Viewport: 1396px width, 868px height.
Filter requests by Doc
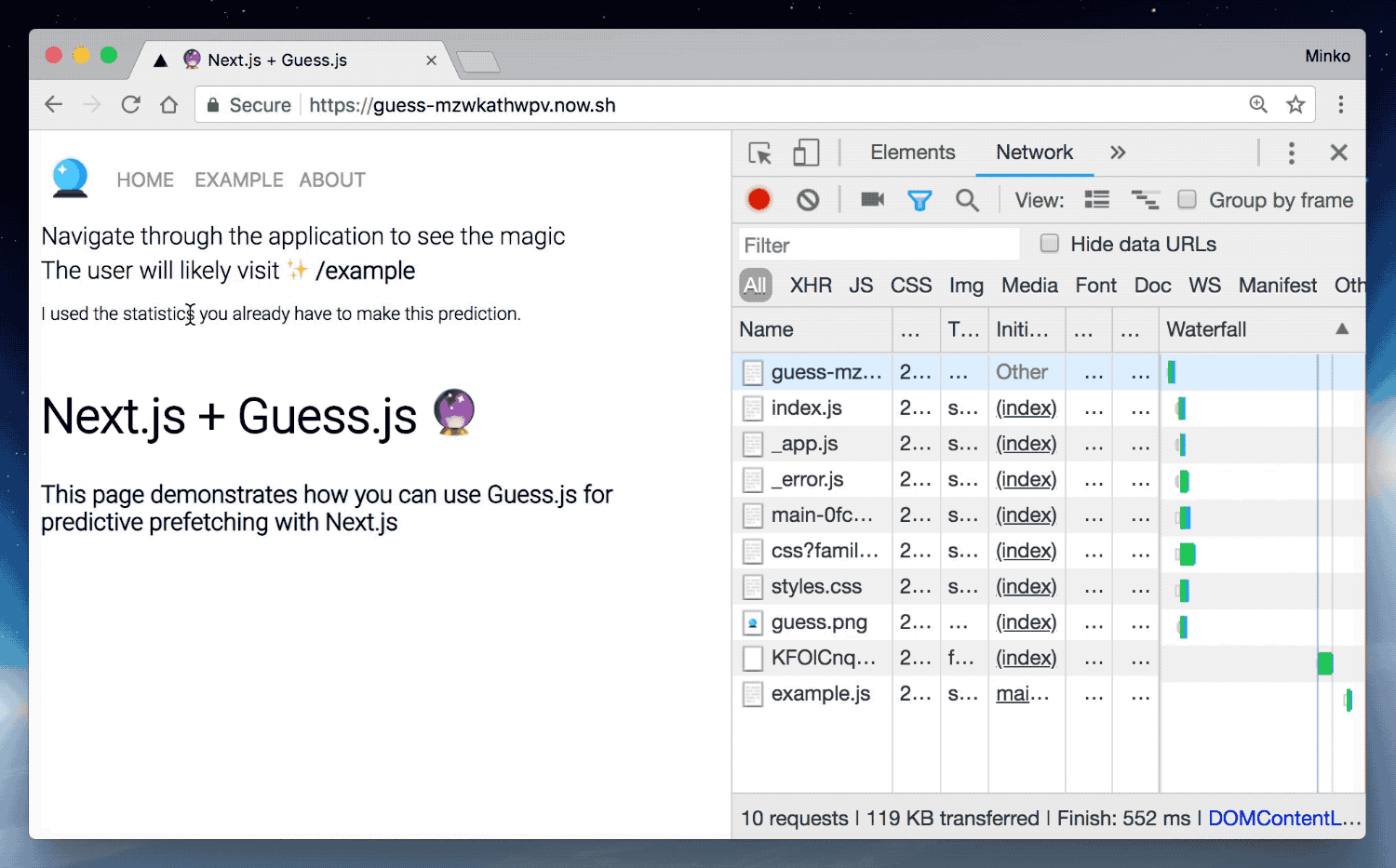click(1152, 286)
